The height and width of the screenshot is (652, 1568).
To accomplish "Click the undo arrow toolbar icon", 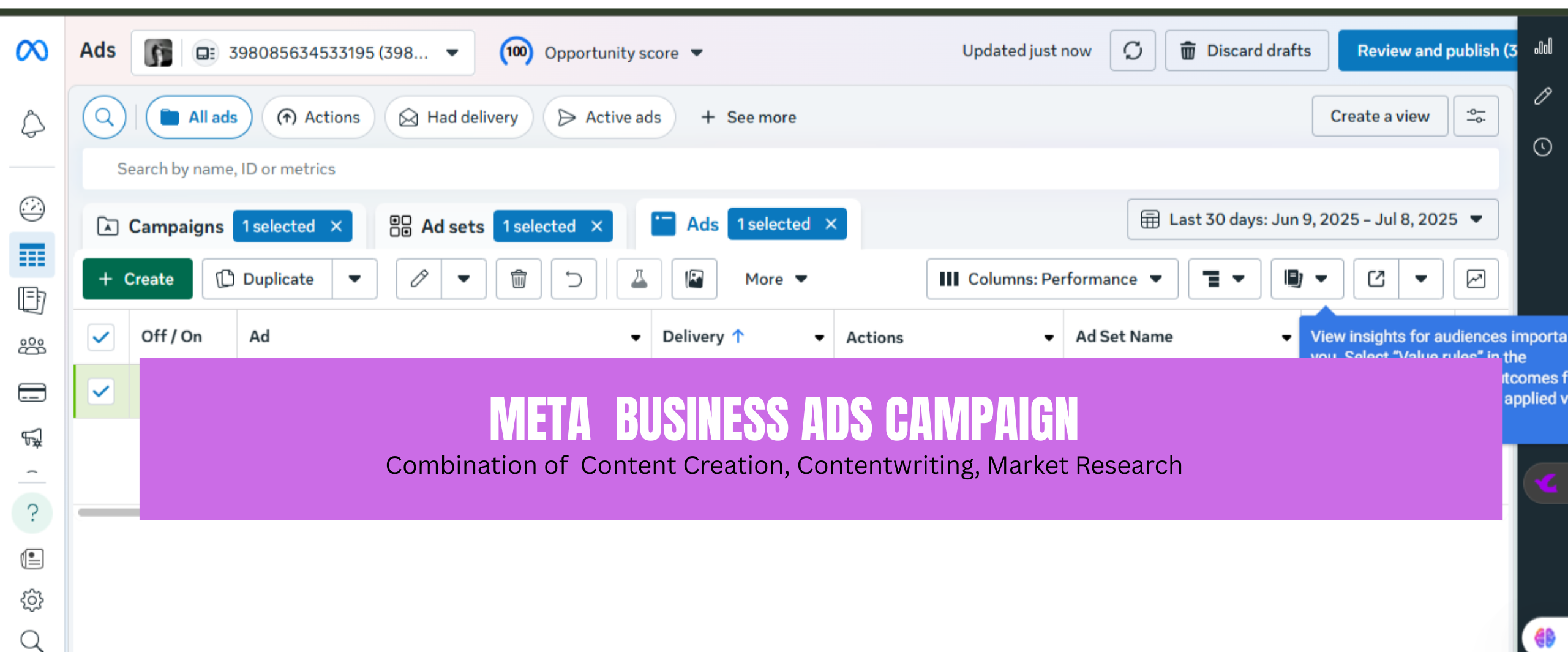I will 574,279.
